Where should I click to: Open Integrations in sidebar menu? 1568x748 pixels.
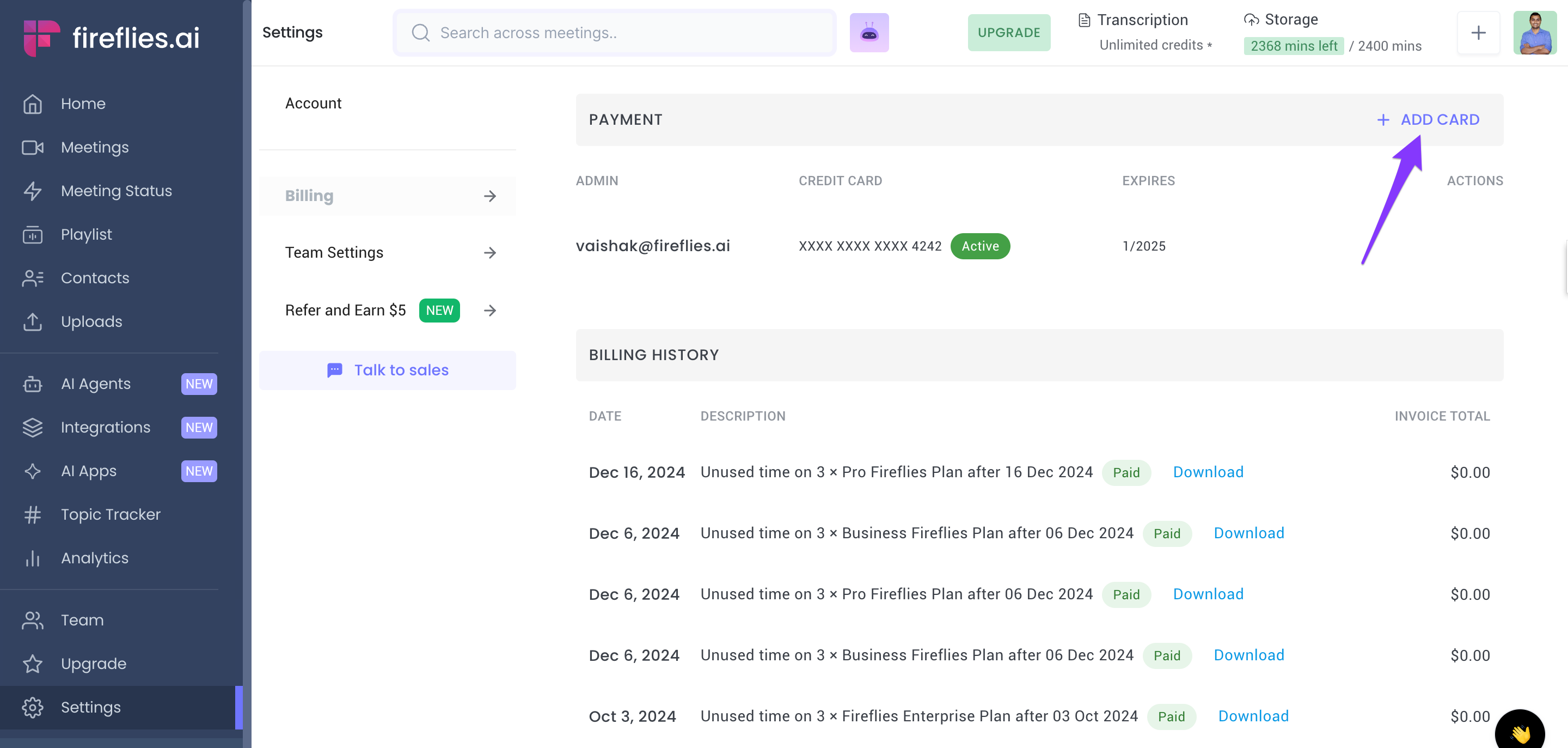pos(105,427)
